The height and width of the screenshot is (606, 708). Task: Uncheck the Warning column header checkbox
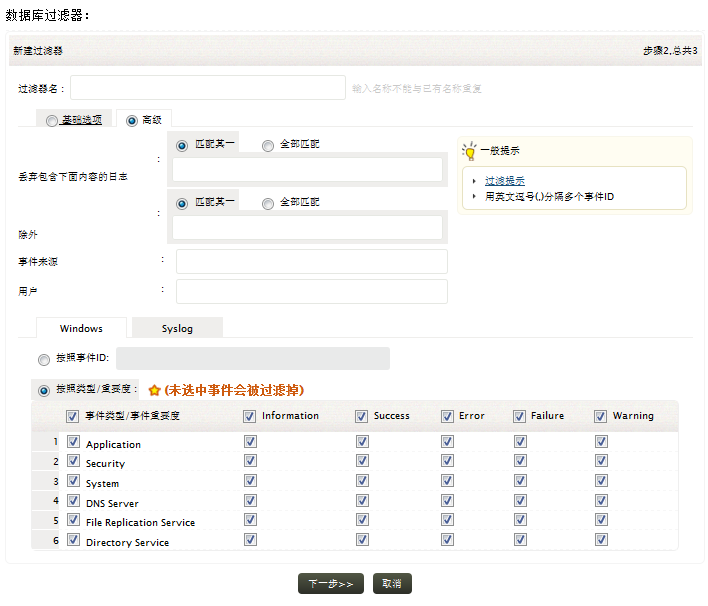pos(601,416)
